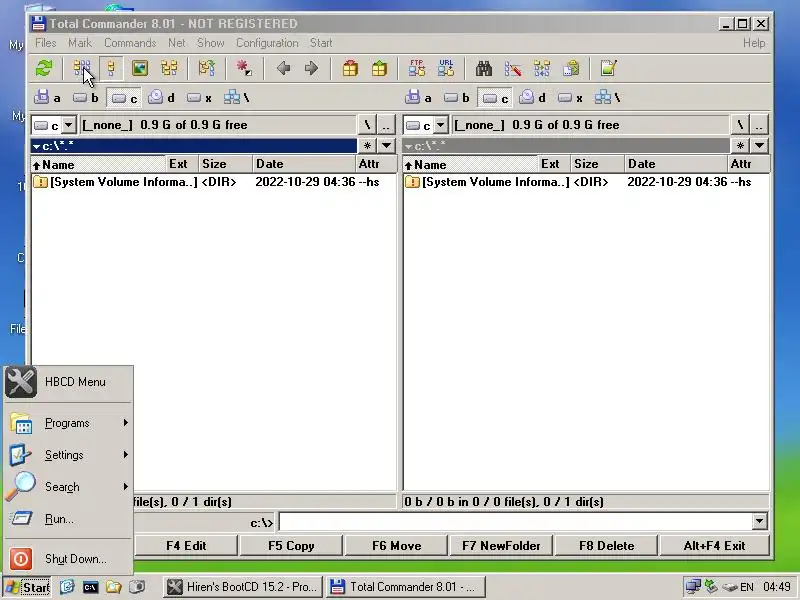This screenshot has width=800, height=600.
Task: Open the Mark menu
Action: coord(80,43)
